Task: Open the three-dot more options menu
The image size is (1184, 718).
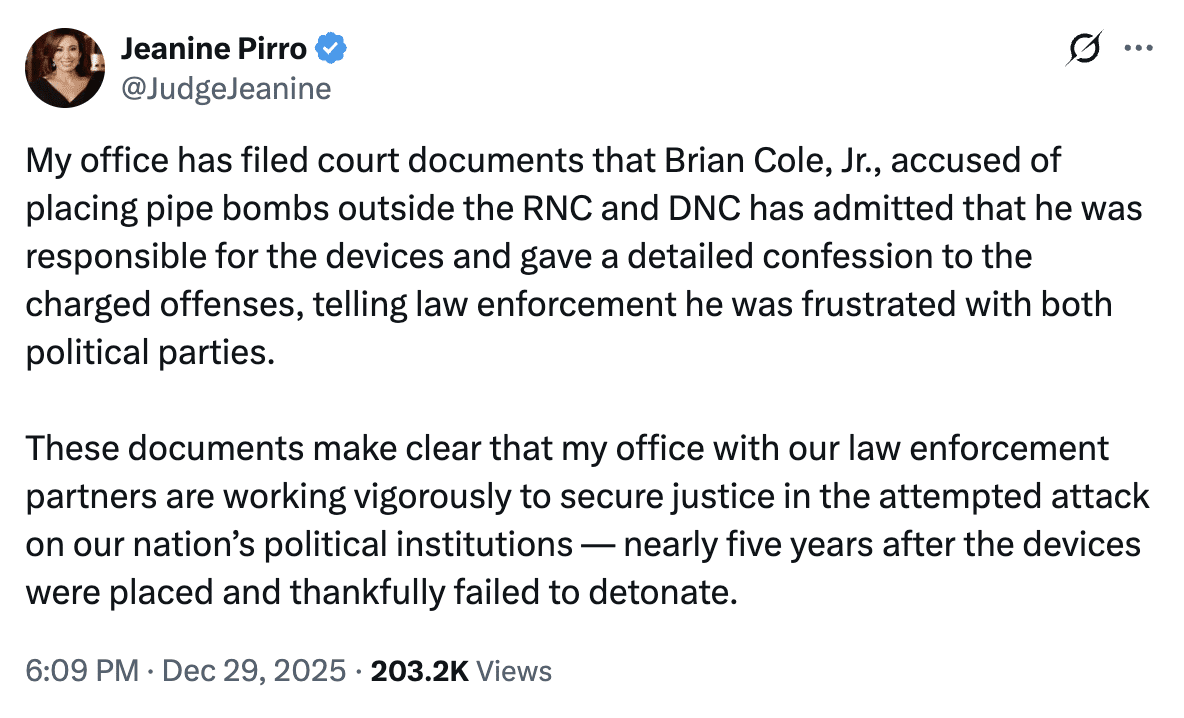Action: 1139,48
